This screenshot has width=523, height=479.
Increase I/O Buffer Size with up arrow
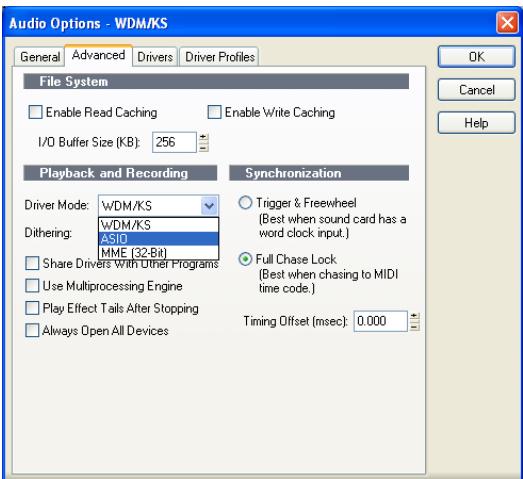point(203,137)
